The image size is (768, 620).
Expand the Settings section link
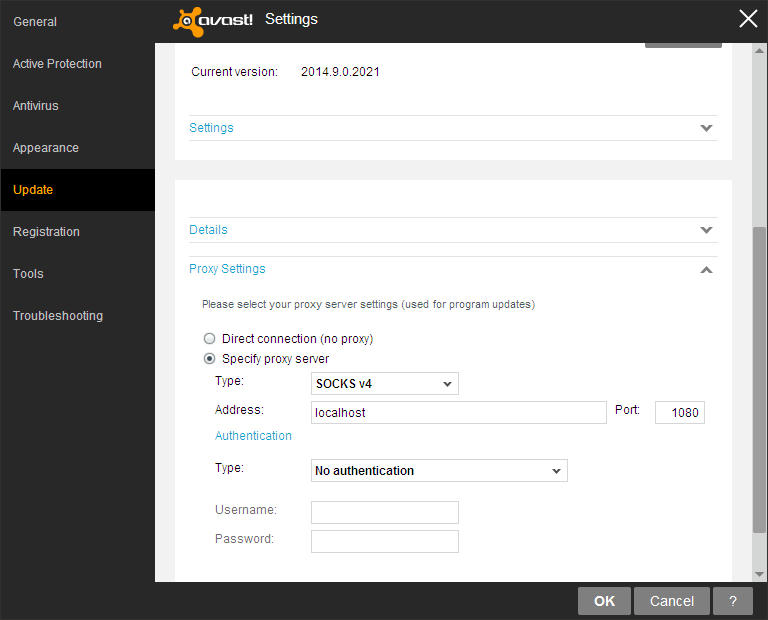[x=211, y=128]
